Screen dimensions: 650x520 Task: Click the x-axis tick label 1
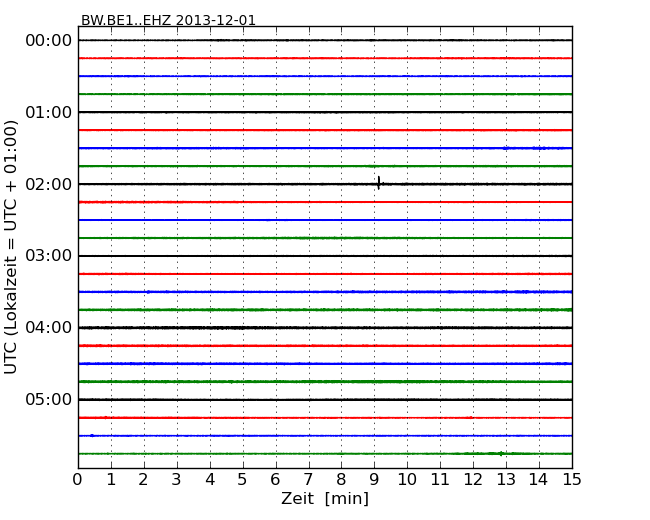tap(111, 480)
